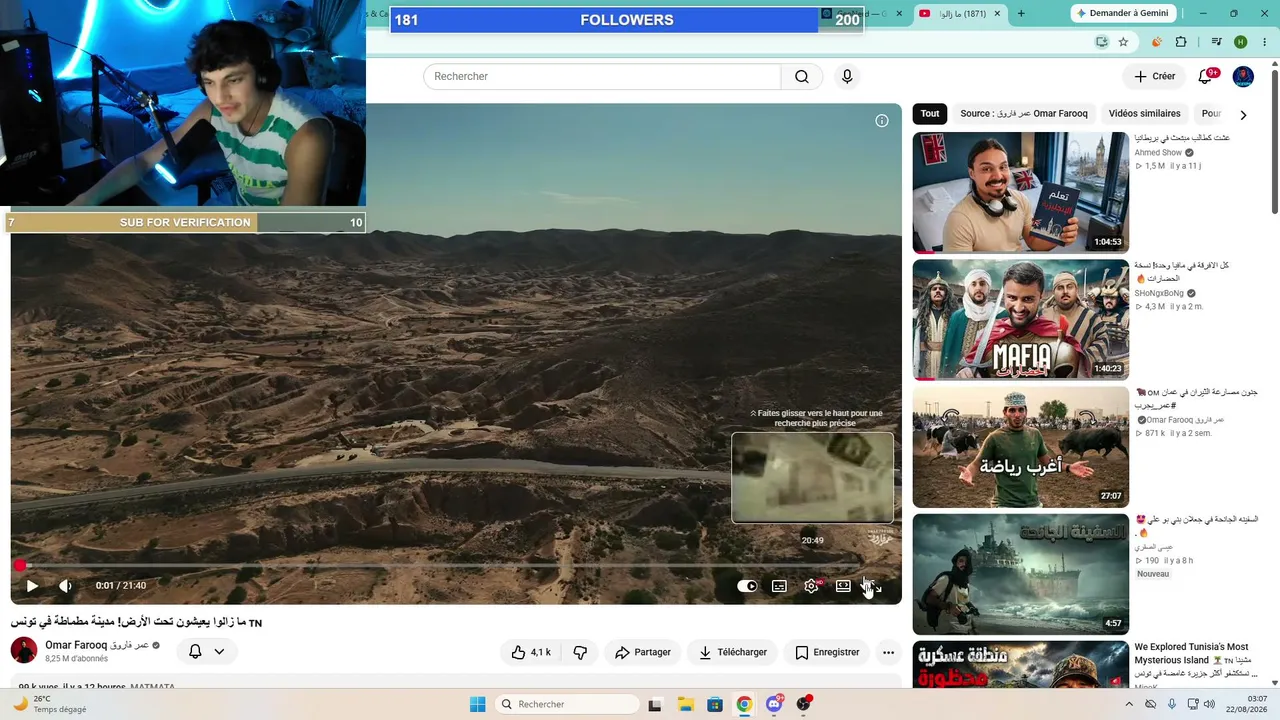Open more actions three-dot menu
Screen dimensions: 1280x720
click(888, 652)
